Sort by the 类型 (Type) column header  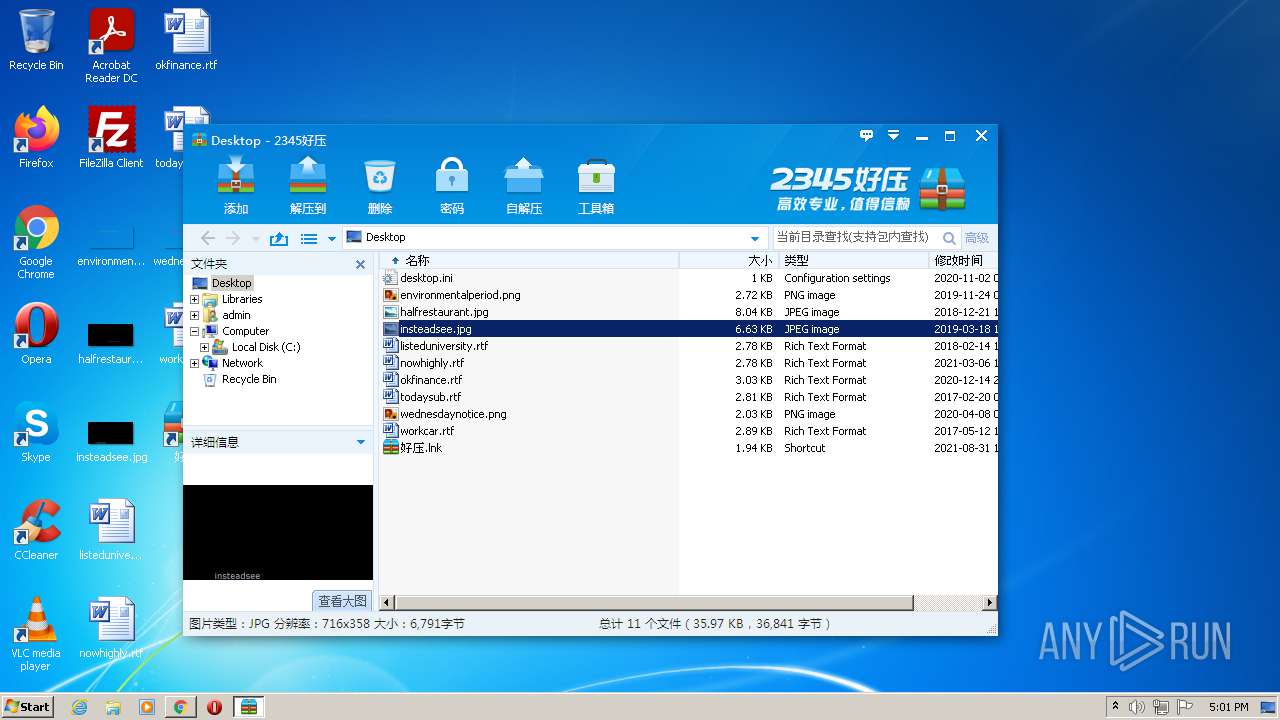(x=854, y=260)
